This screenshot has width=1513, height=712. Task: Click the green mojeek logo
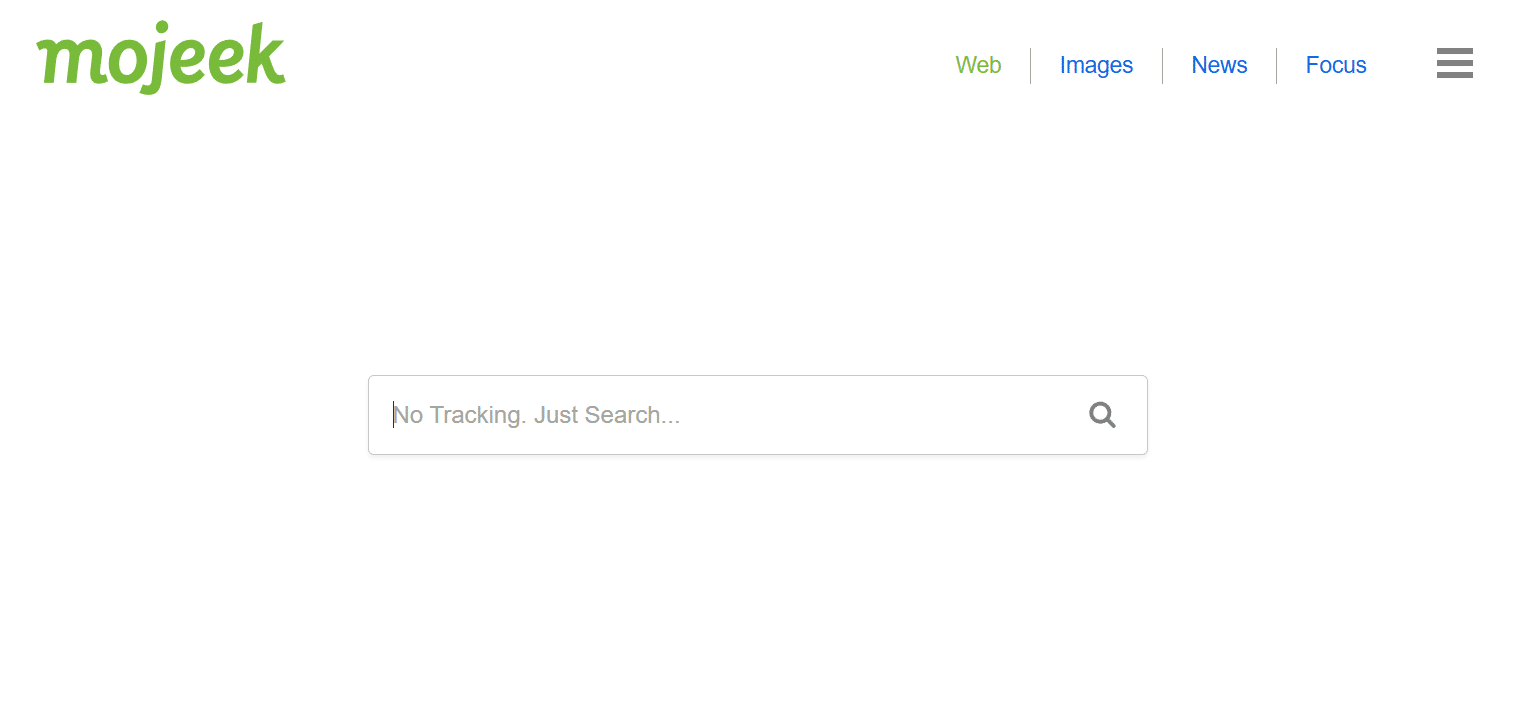161,58
